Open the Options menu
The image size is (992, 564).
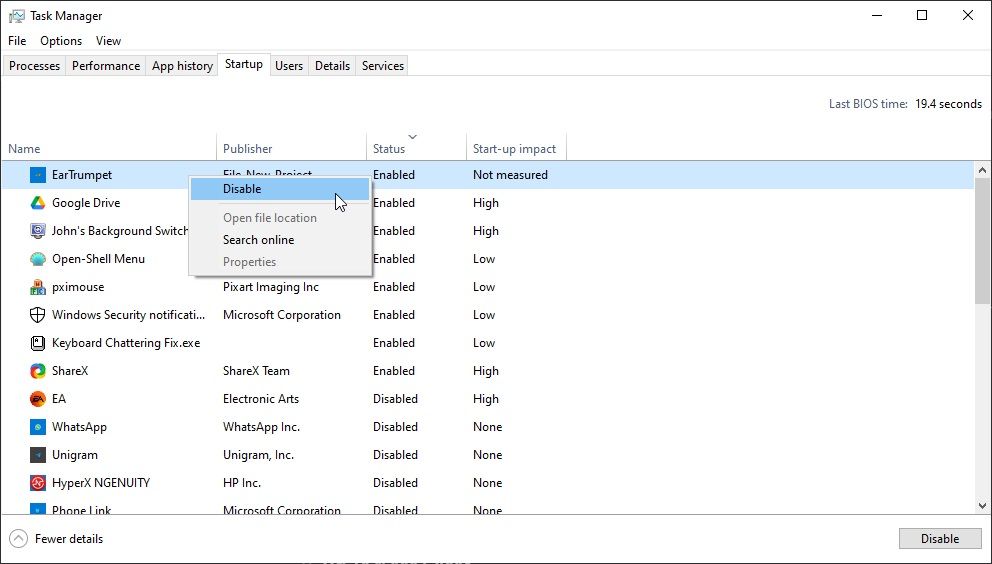[x=61, y=41]
